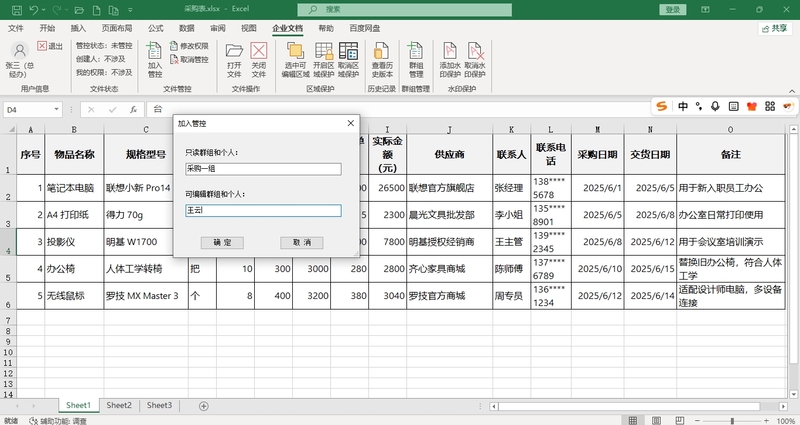Expand the customize quick access toolbar arrow
Screen dimensions: 800x425
(131, 10)
